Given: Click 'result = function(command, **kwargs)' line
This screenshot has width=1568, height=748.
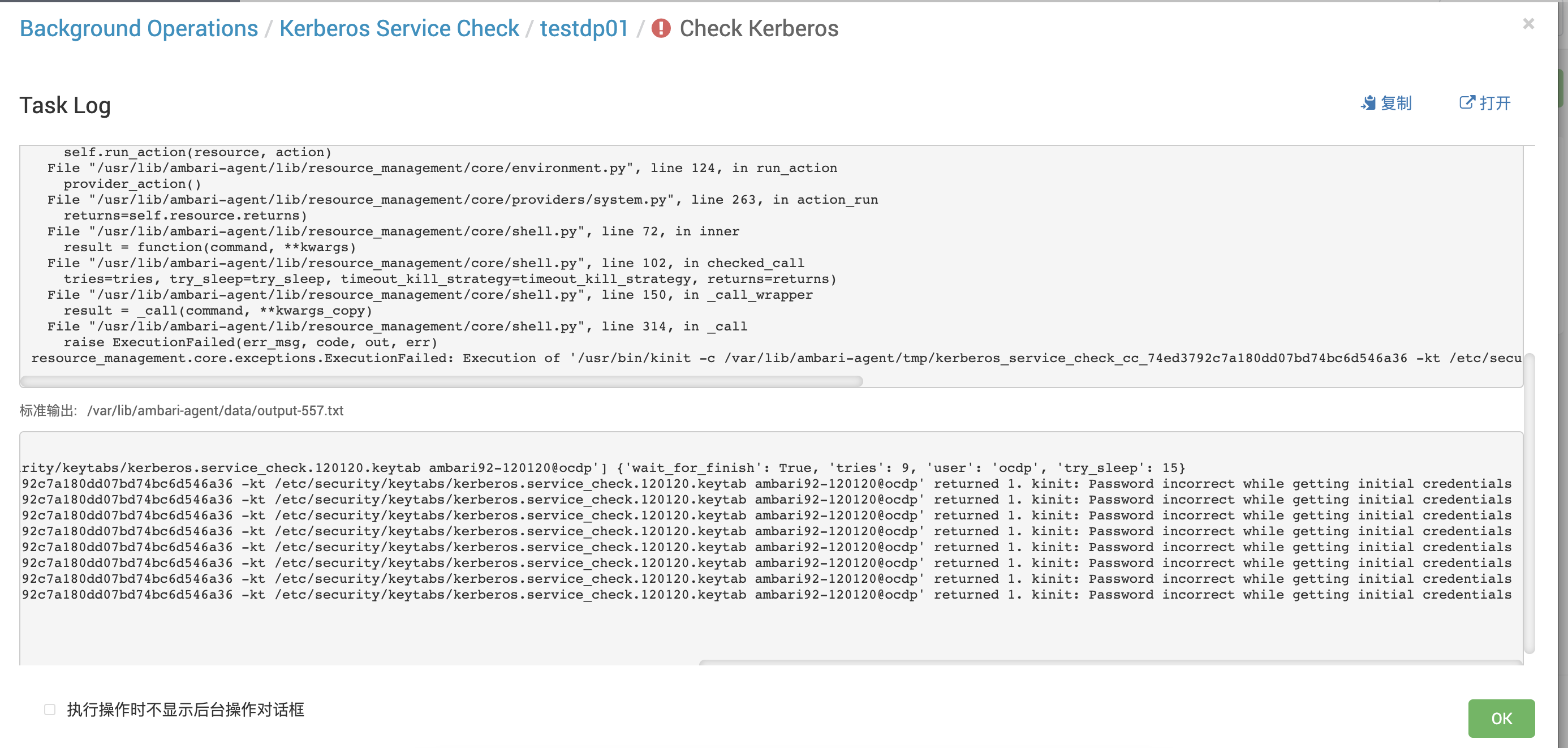Looking at the screenshot, I should tap(209, 248).
